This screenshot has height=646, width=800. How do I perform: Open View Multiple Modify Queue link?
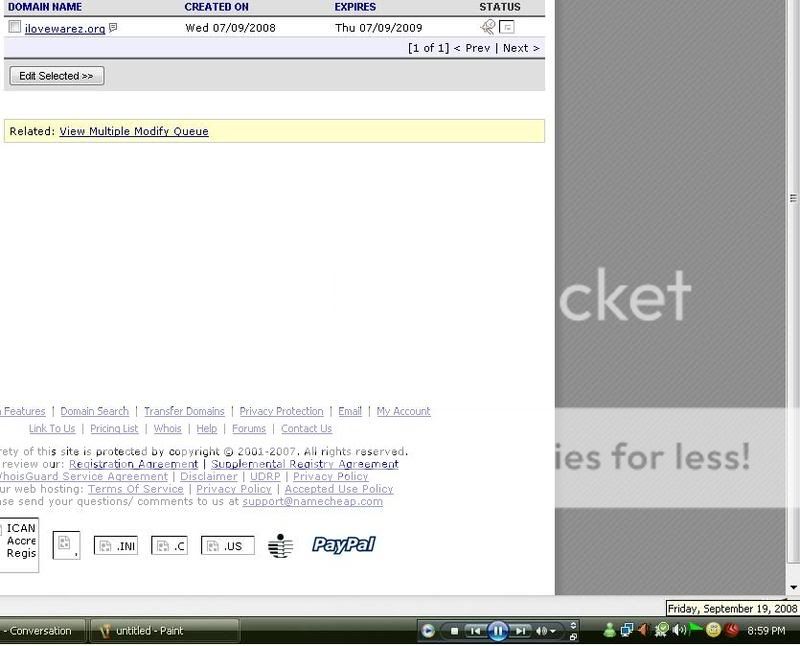pyautogui.click(x=134, y=131)
